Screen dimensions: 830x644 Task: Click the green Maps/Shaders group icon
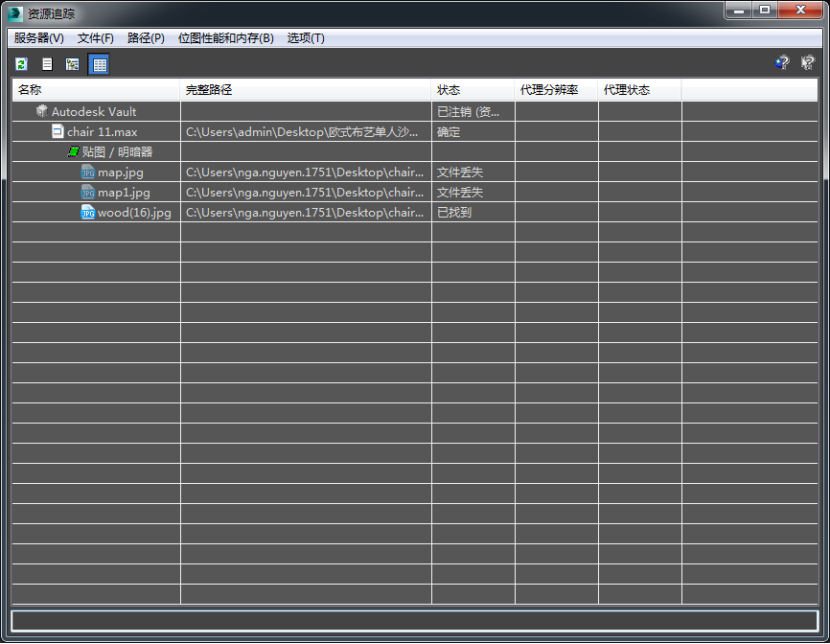74,152
